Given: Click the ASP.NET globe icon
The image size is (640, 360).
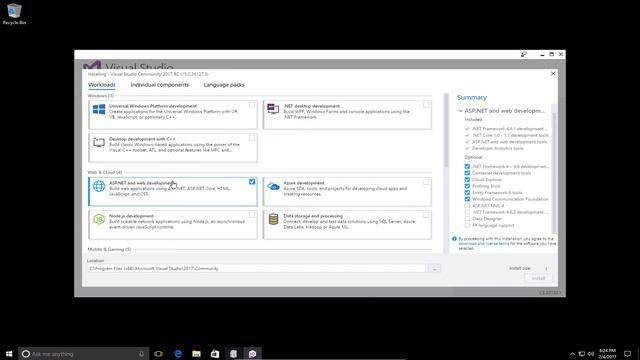Looking at the screenshot, I should [x=99, y=186].
